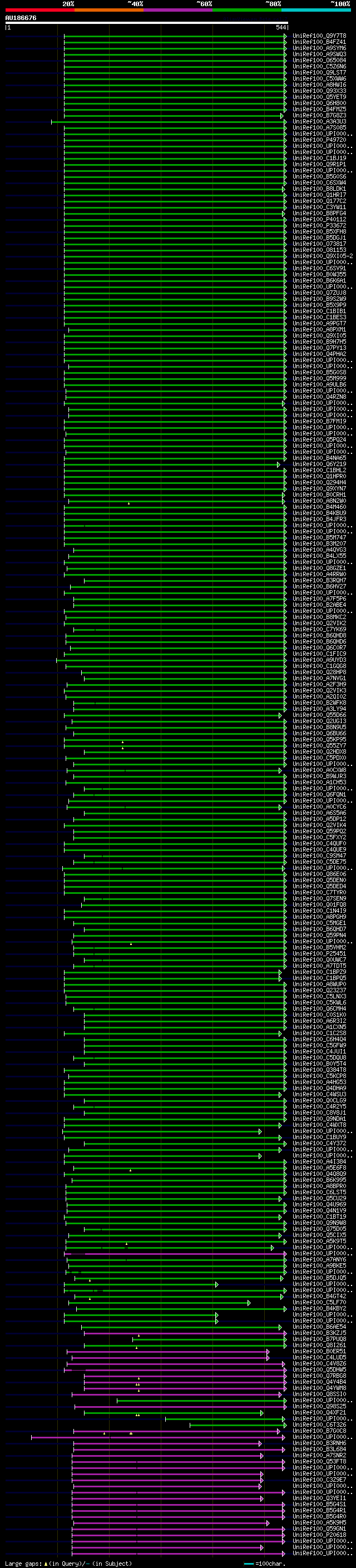Click hit label UniRef100_Q53FT8
This screenshot has width=356, height=1568.
319,1462
